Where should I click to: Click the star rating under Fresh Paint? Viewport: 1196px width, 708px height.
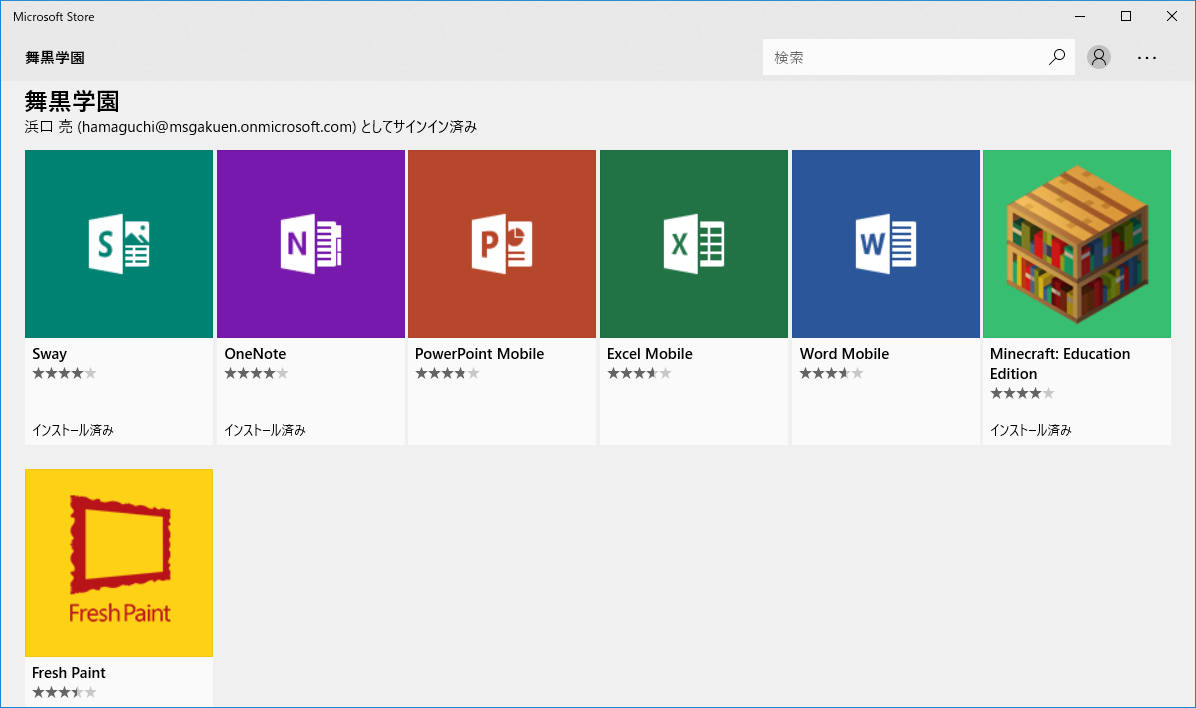[x=64, y=692]
